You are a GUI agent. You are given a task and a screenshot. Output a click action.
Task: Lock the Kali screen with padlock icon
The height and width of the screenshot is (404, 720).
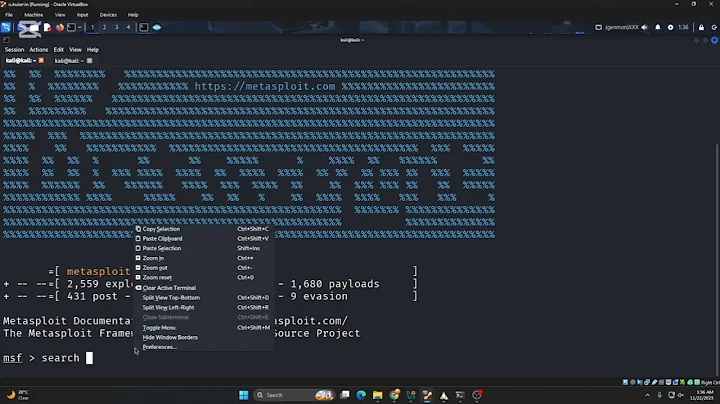[701, 28]
